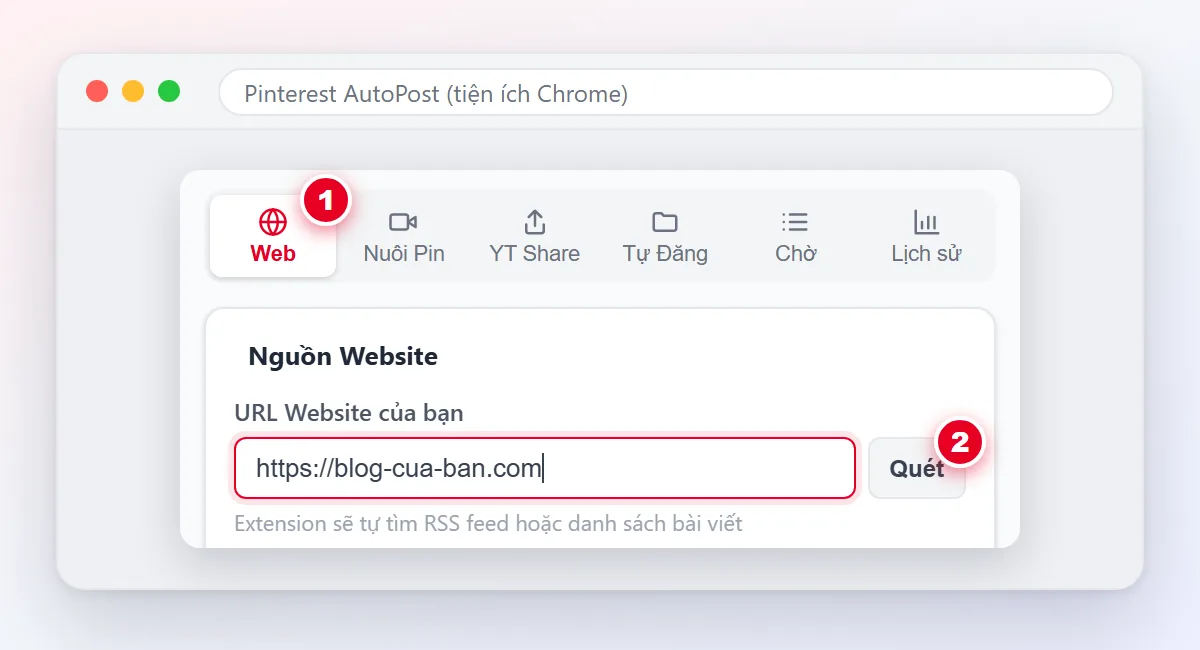Switch to the YT Share tab
Screen dimensions: 1200x650
click(x=535, y=236)
